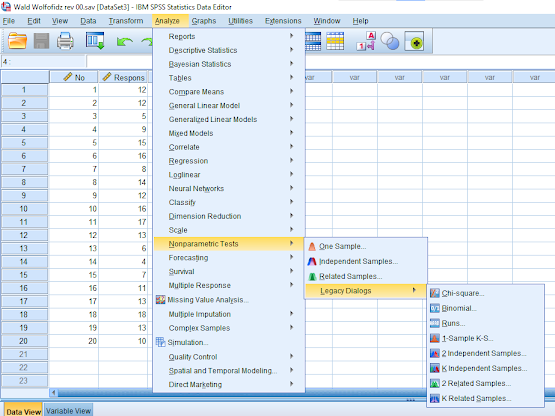The image size is (555, 416).
Task: Open the Edit menu
Action: [34, 21]
